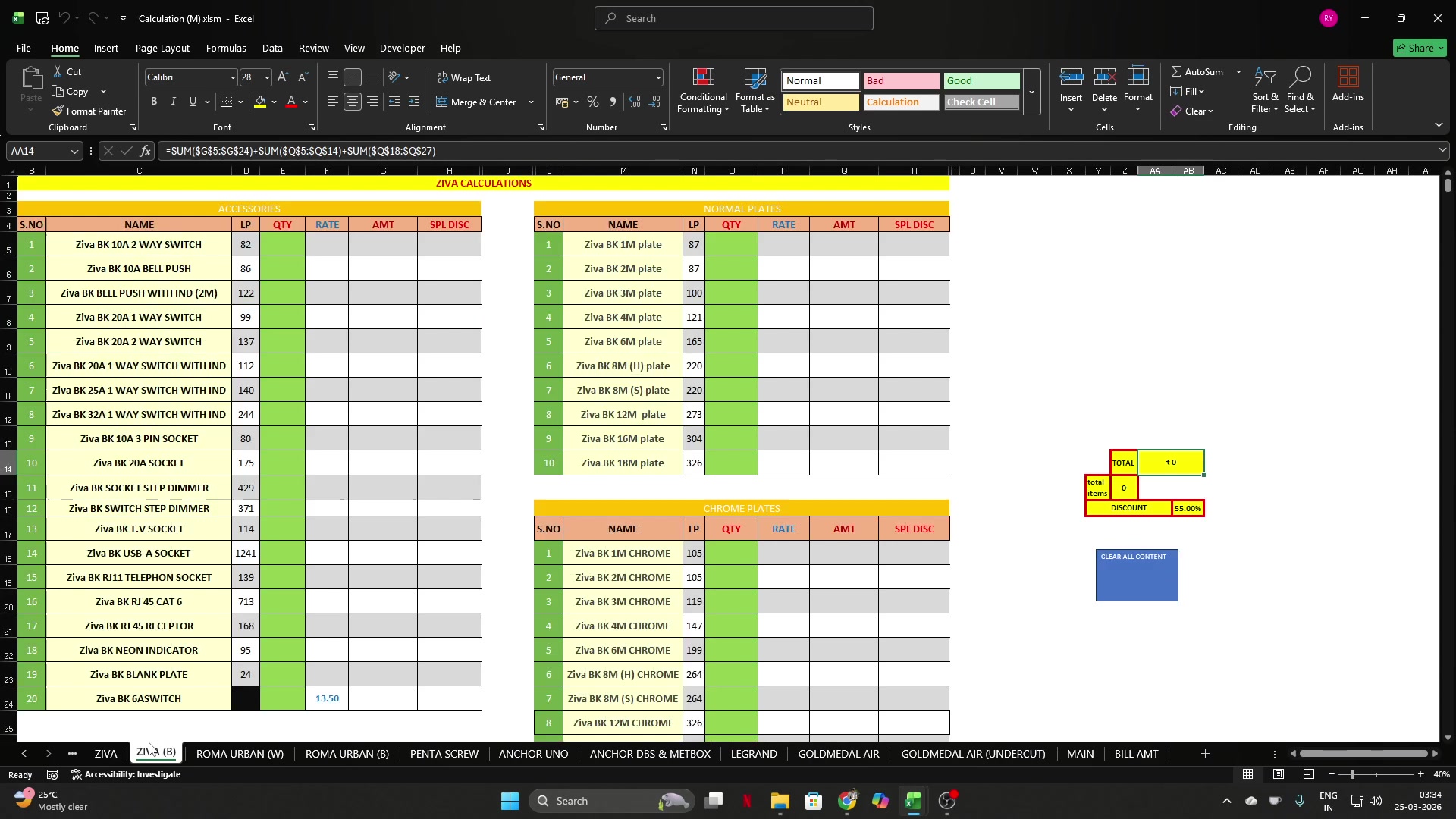Image resolution: width=1456 pixels, height=819 pixels.
Task: Open the Clear dropdown
Action: tap(1192, 111)
